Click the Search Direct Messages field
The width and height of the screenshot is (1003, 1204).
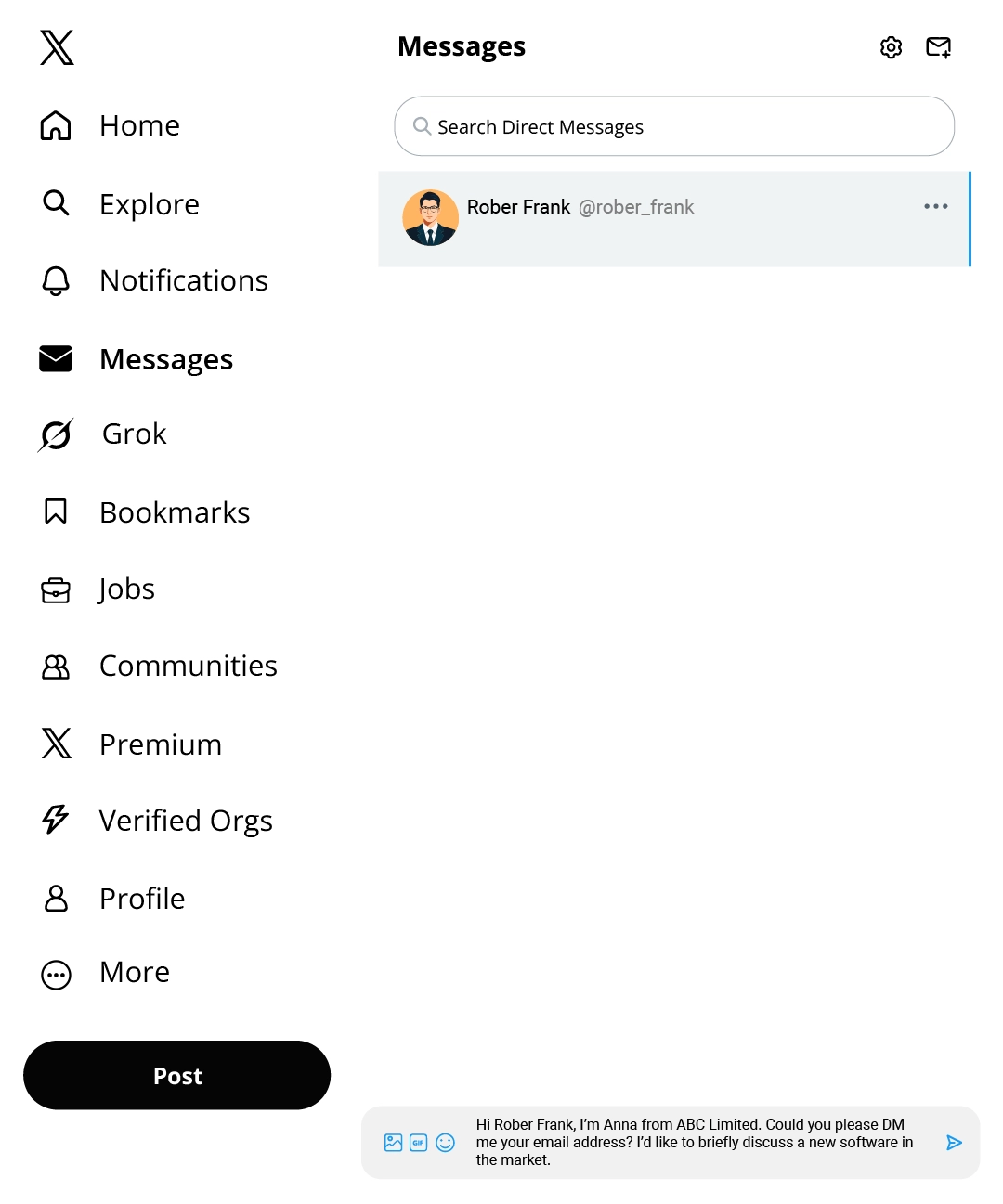674,126
